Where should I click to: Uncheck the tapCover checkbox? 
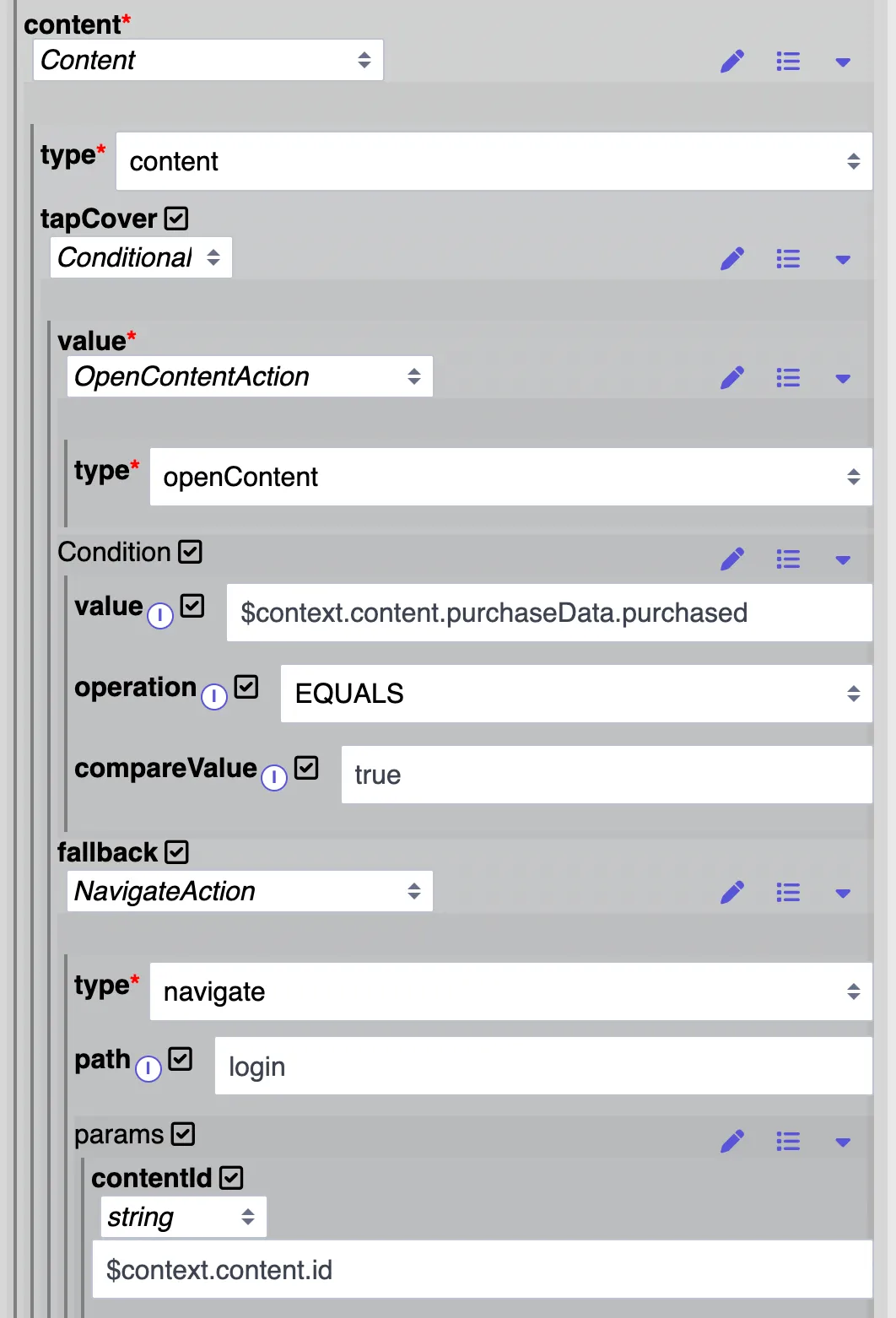click(x=176, y=219)
